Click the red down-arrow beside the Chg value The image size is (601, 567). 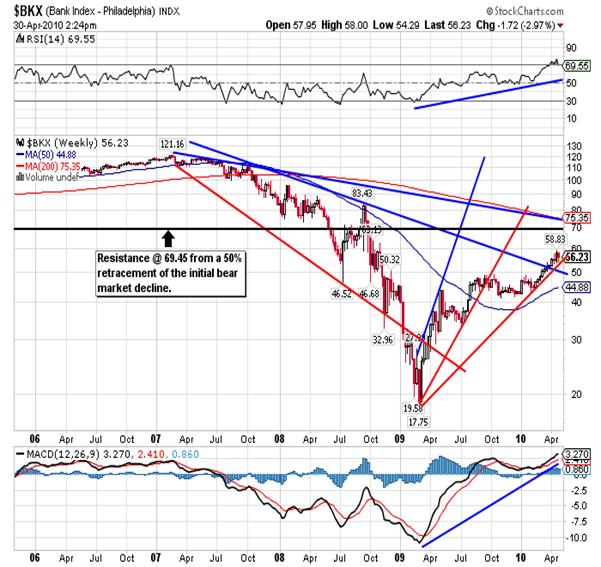[x=560, y=25]
